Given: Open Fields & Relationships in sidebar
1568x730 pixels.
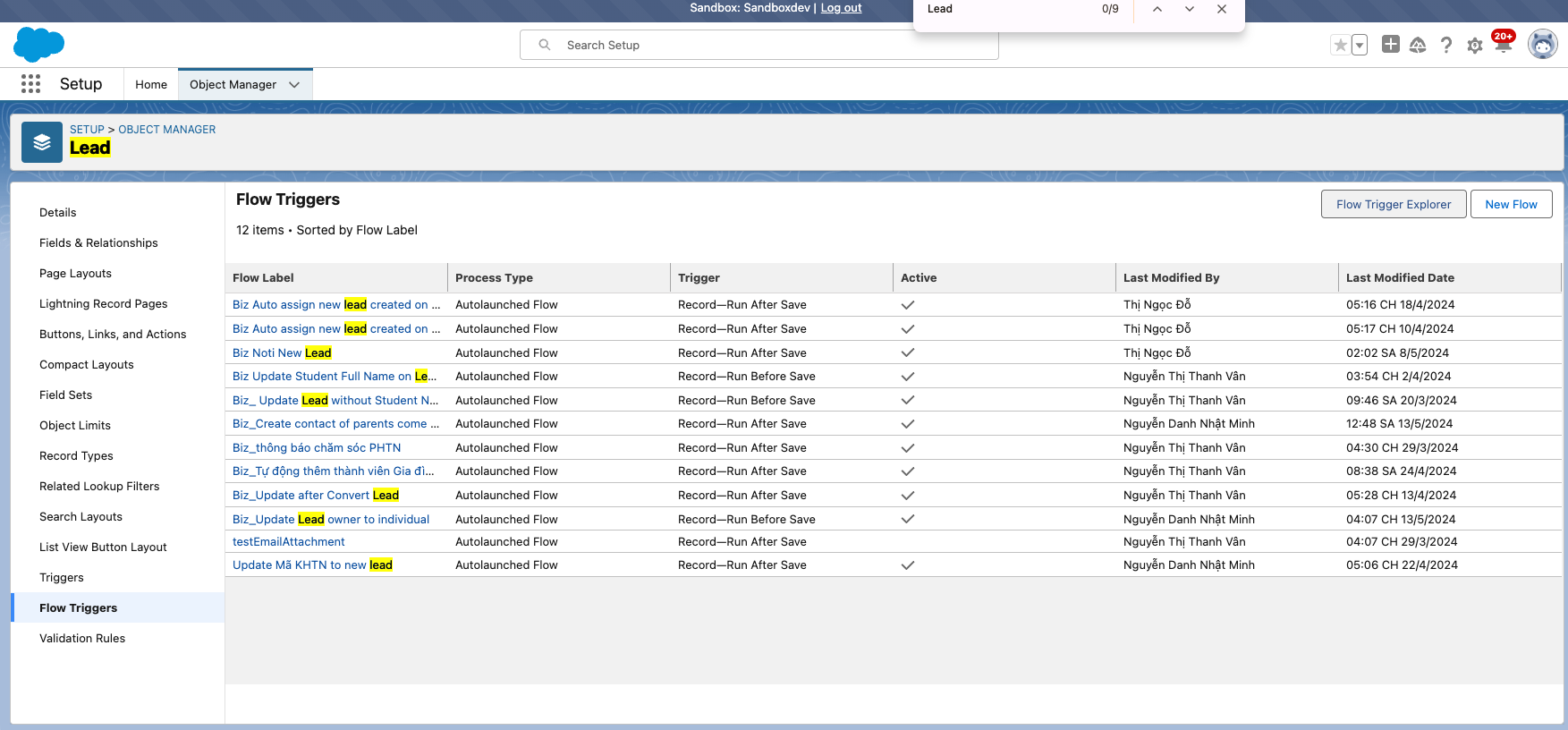Looking at the screenshot, I should 98,243.
